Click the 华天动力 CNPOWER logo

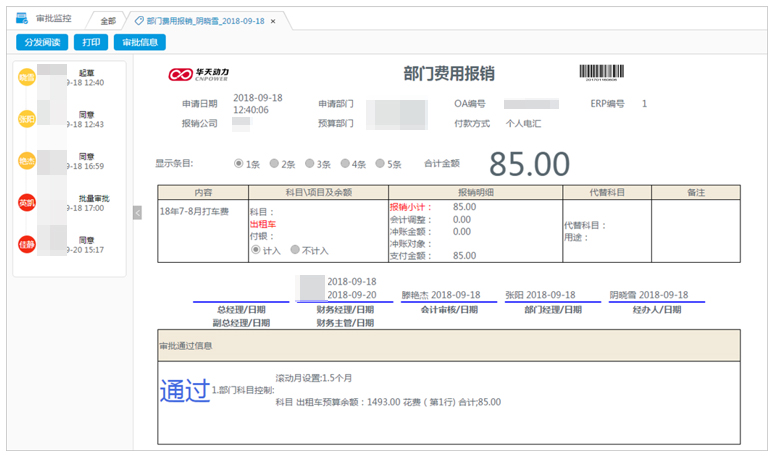click(x=199, y=74)
